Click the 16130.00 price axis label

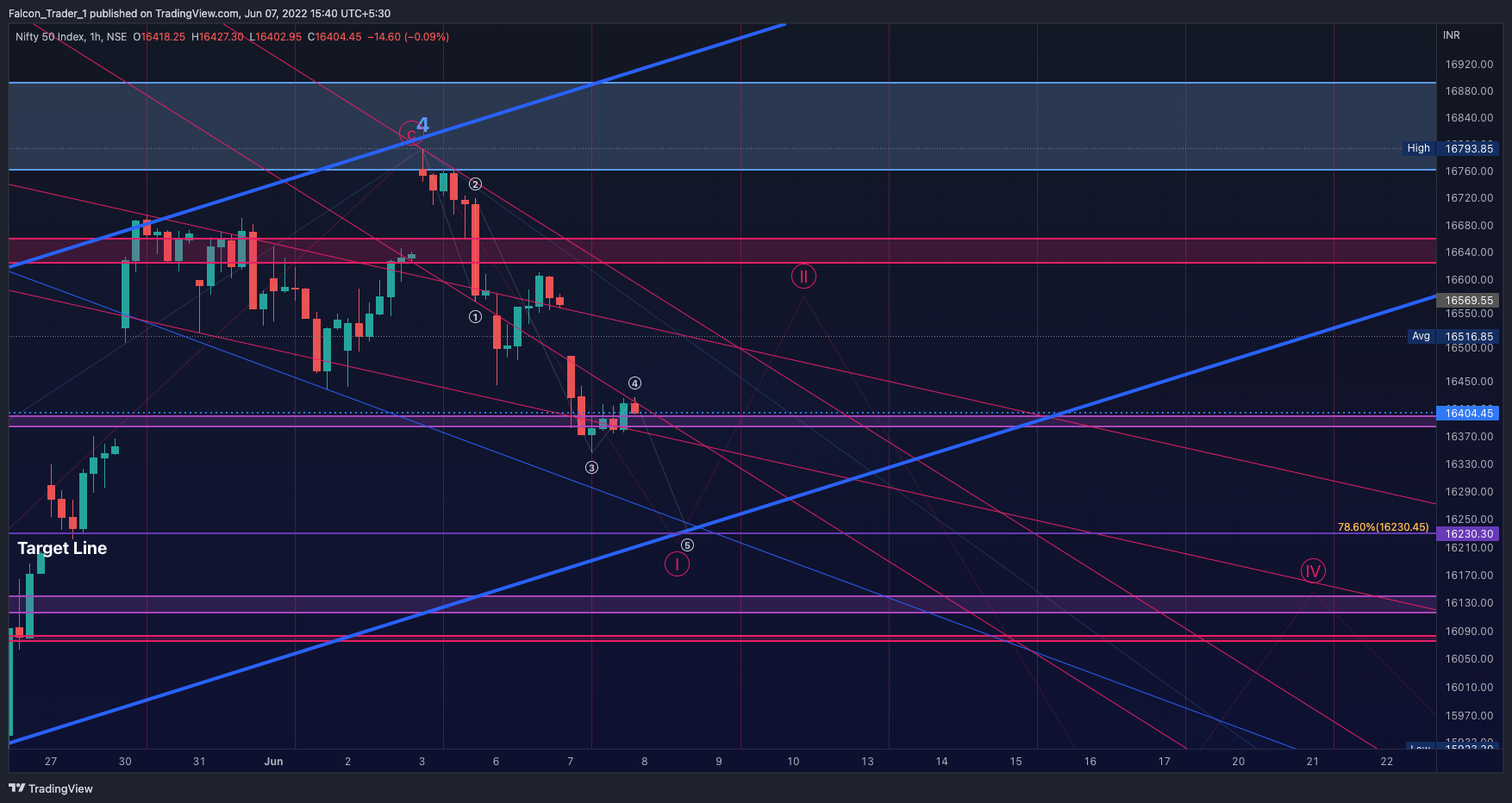click(x=1469, y=603)
